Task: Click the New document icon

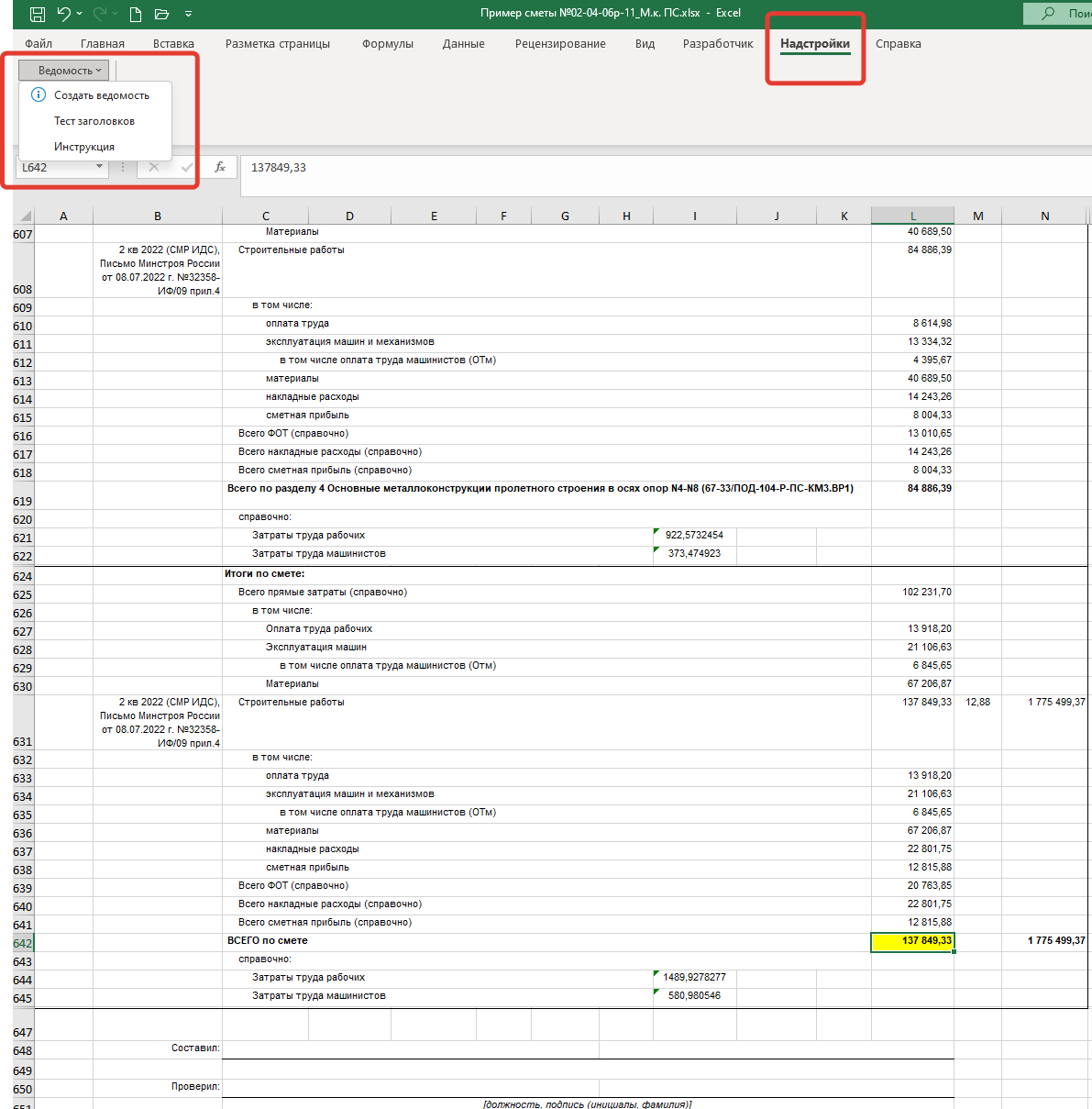Action: click(136, 14)
